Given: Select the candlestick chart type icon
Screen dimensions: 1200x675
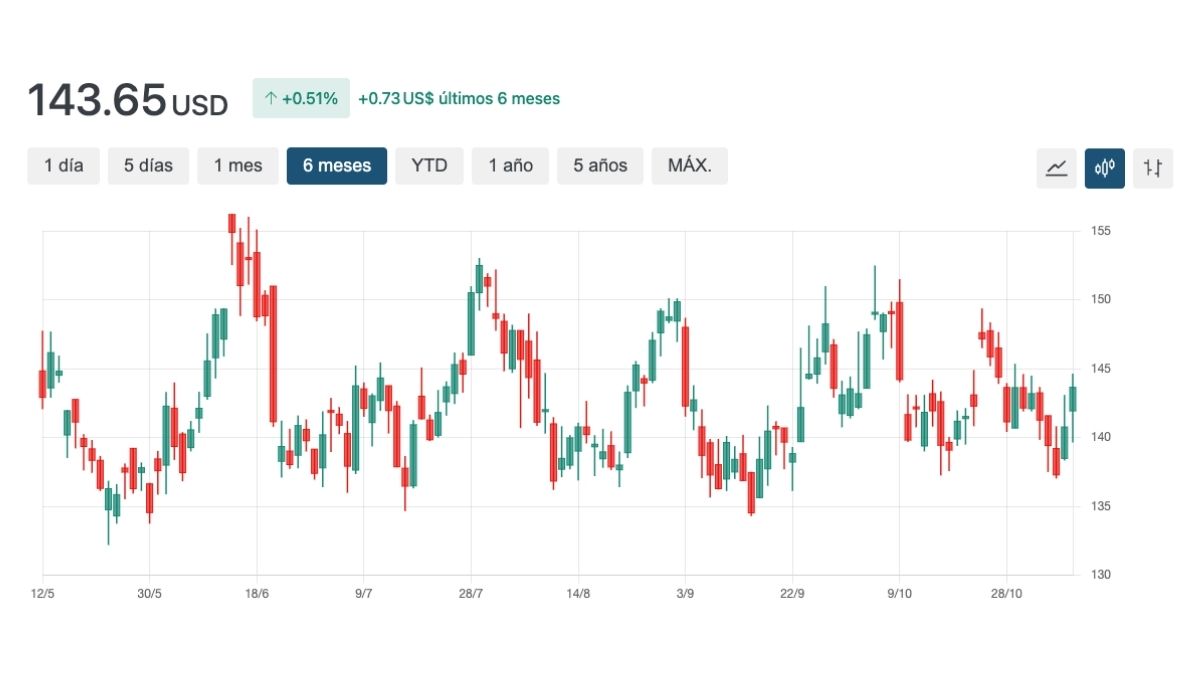Looking at the screenshot, I should (1105, 168).
